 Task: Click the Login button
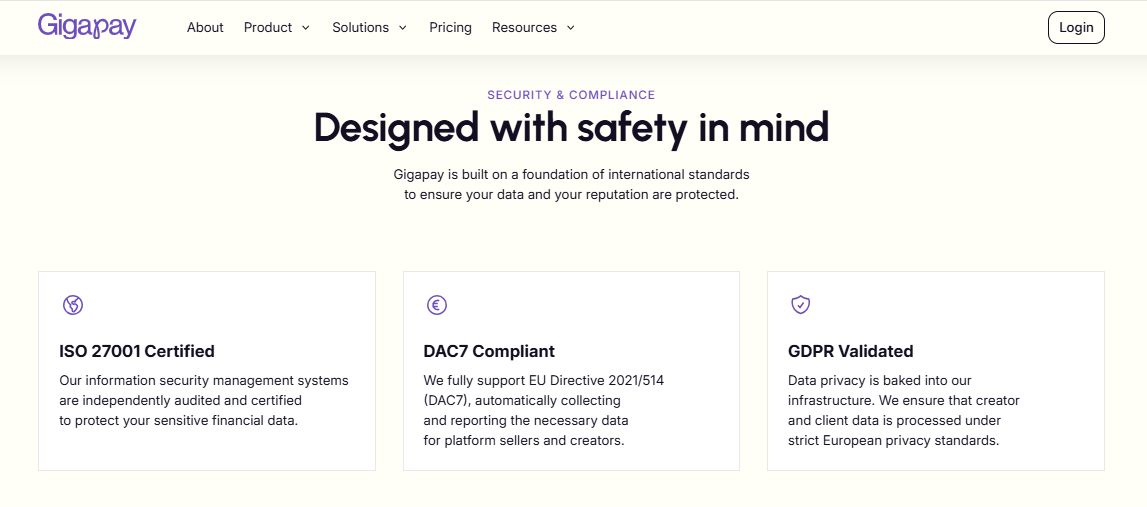(1076, 27)
